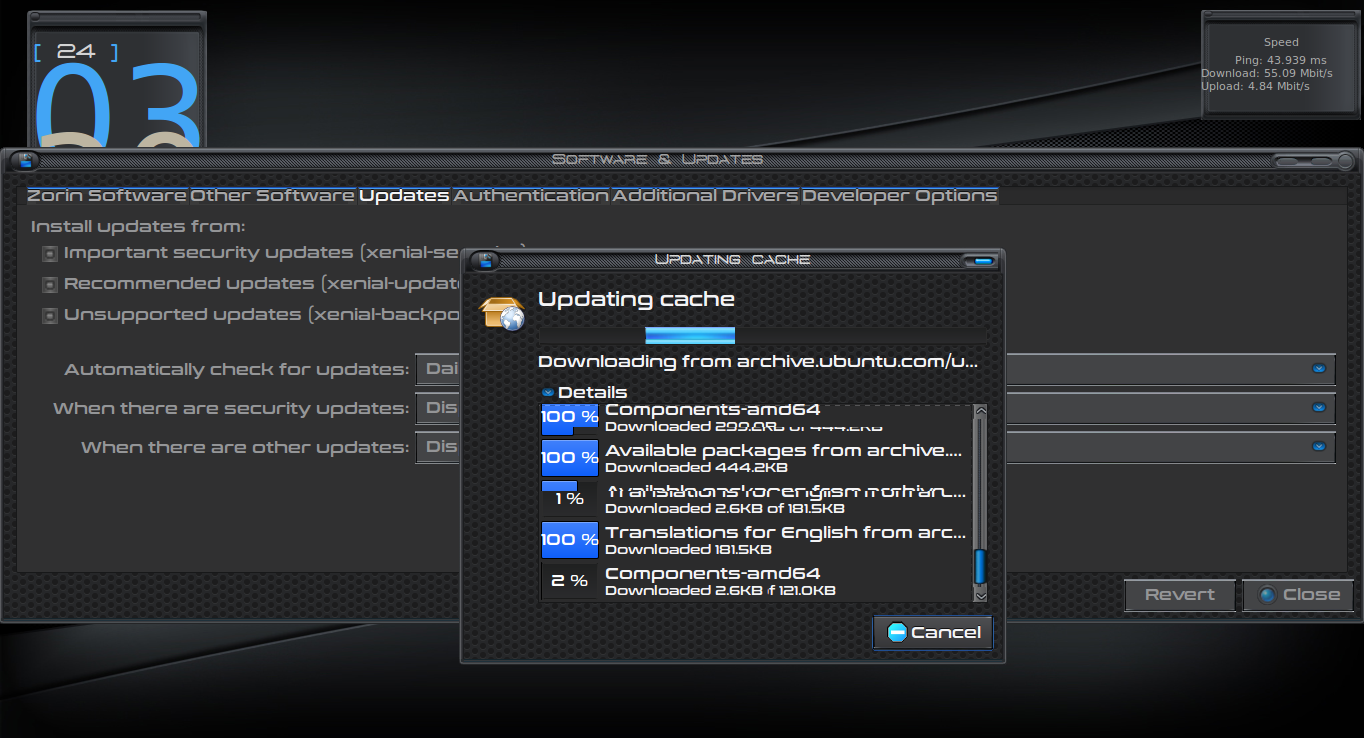Click the scroll-down arrow in details list
The image size is (1364, 738).
[x=980, y=594]
